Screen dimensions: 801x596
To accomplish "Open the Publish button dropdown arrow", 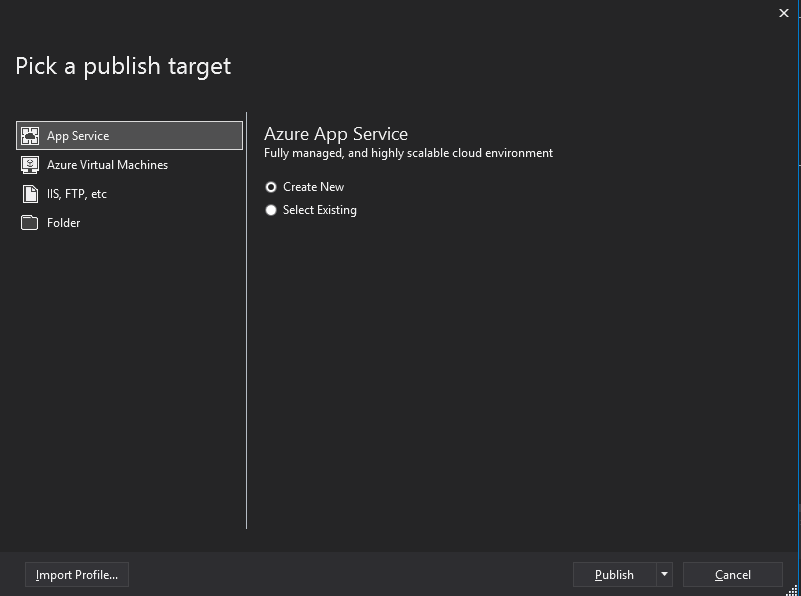I will pos(665,575).
